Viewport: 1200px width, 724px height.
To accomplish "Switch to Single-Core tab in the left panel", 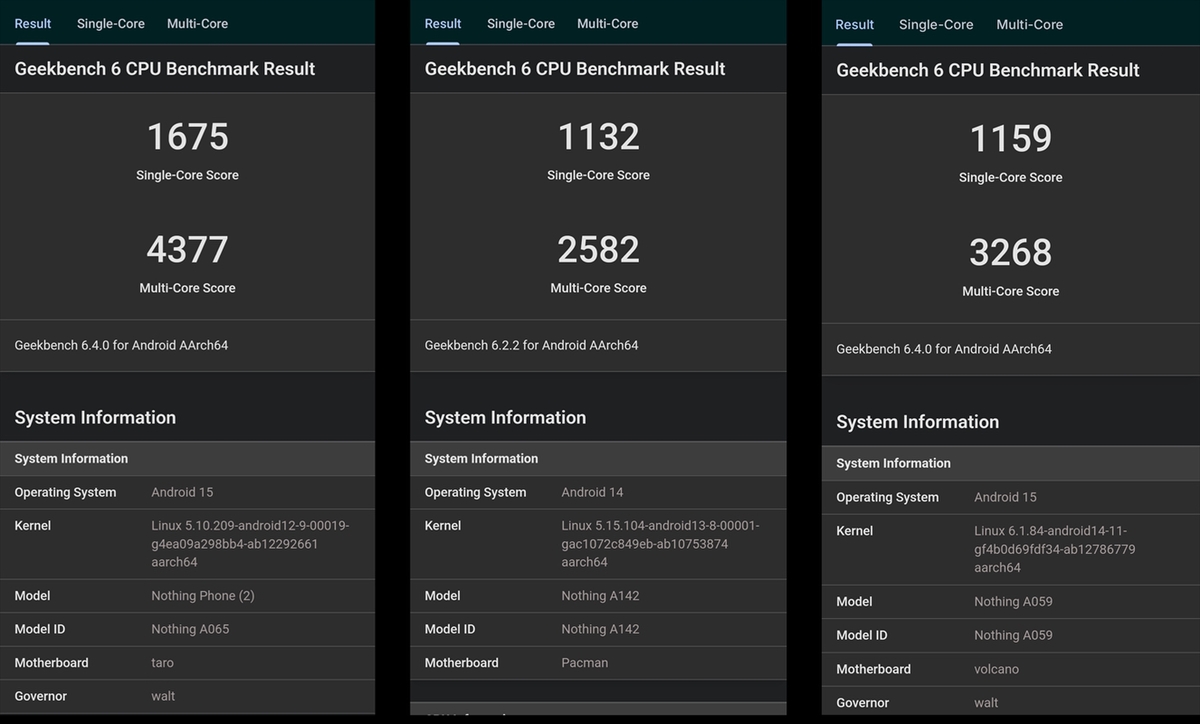I will tap(111, 23).
